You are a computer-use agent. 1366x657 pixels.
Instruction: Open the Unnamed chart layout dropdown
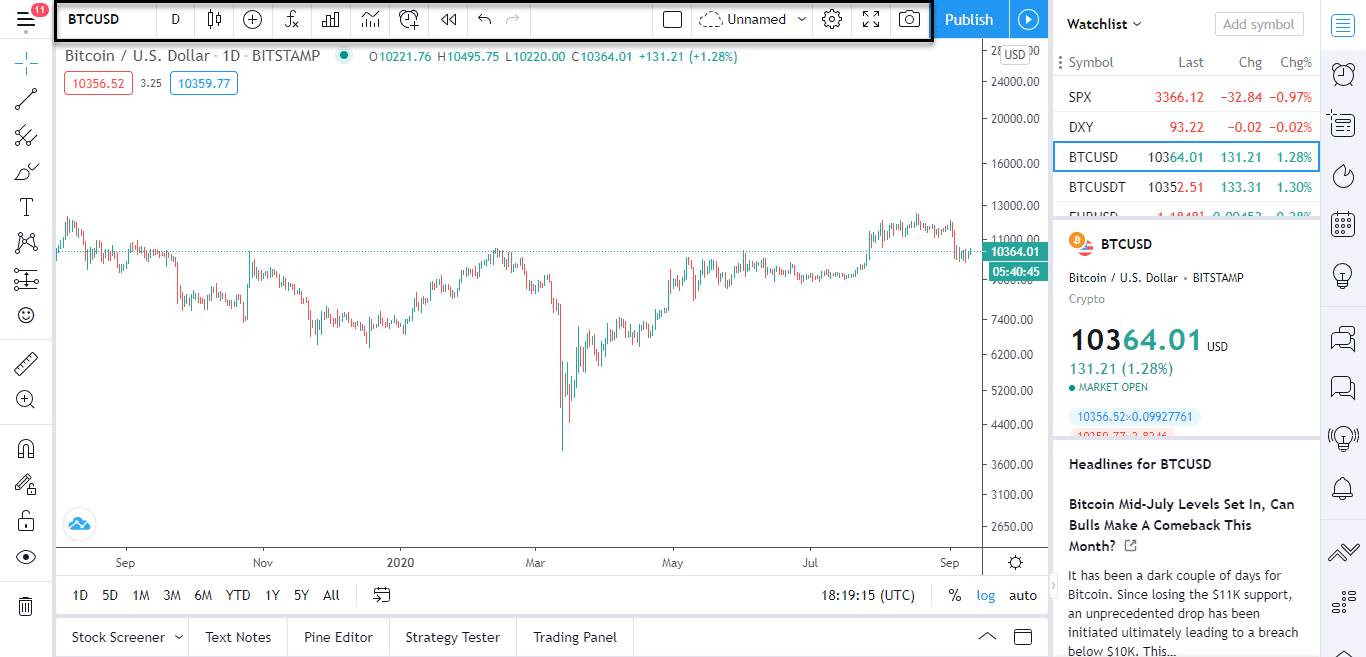pos(754,19)
